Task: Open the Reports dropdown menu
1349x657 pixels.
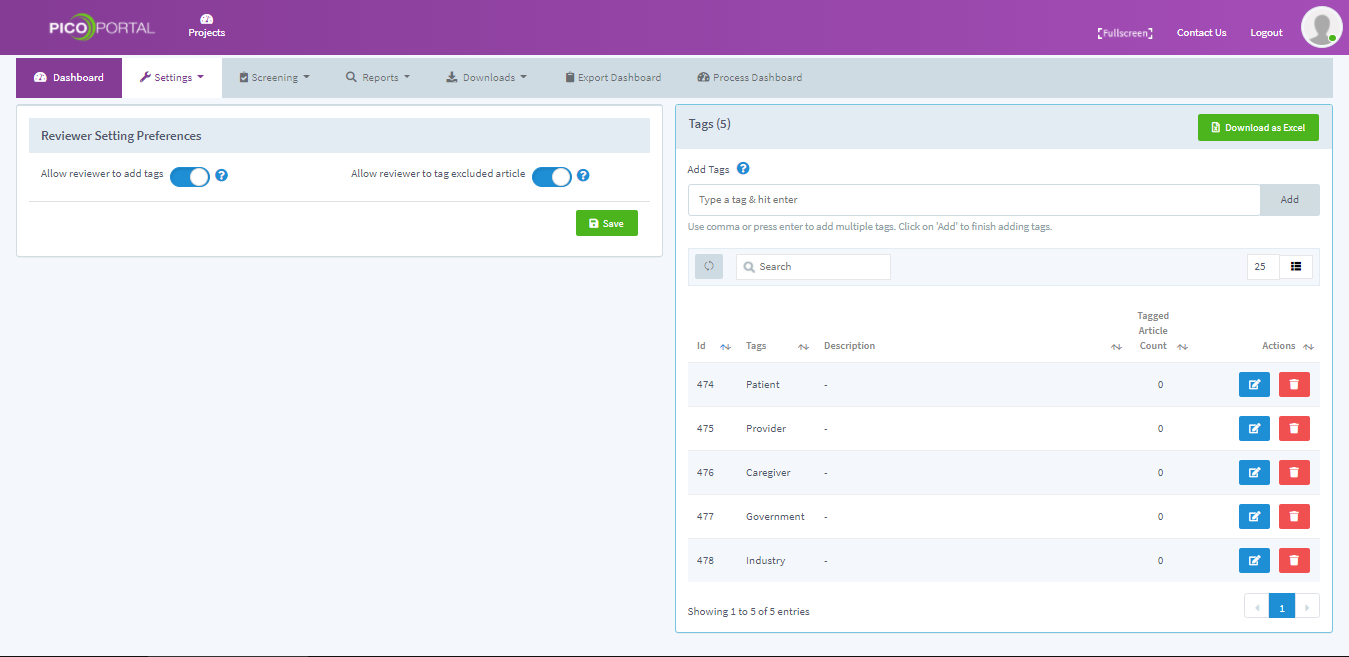Action: (x=378, y=77)
